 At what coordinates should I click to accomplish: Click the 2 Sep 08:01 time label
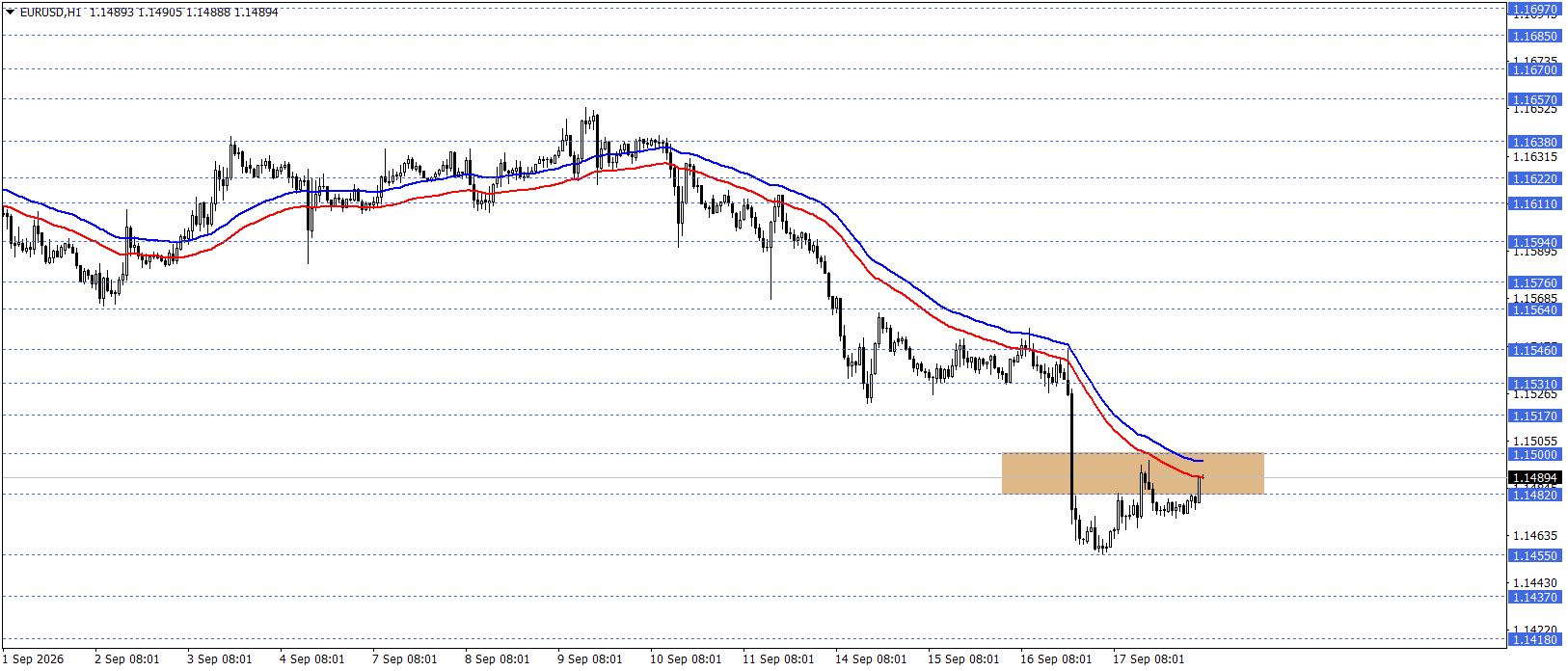tap(127, 659)
